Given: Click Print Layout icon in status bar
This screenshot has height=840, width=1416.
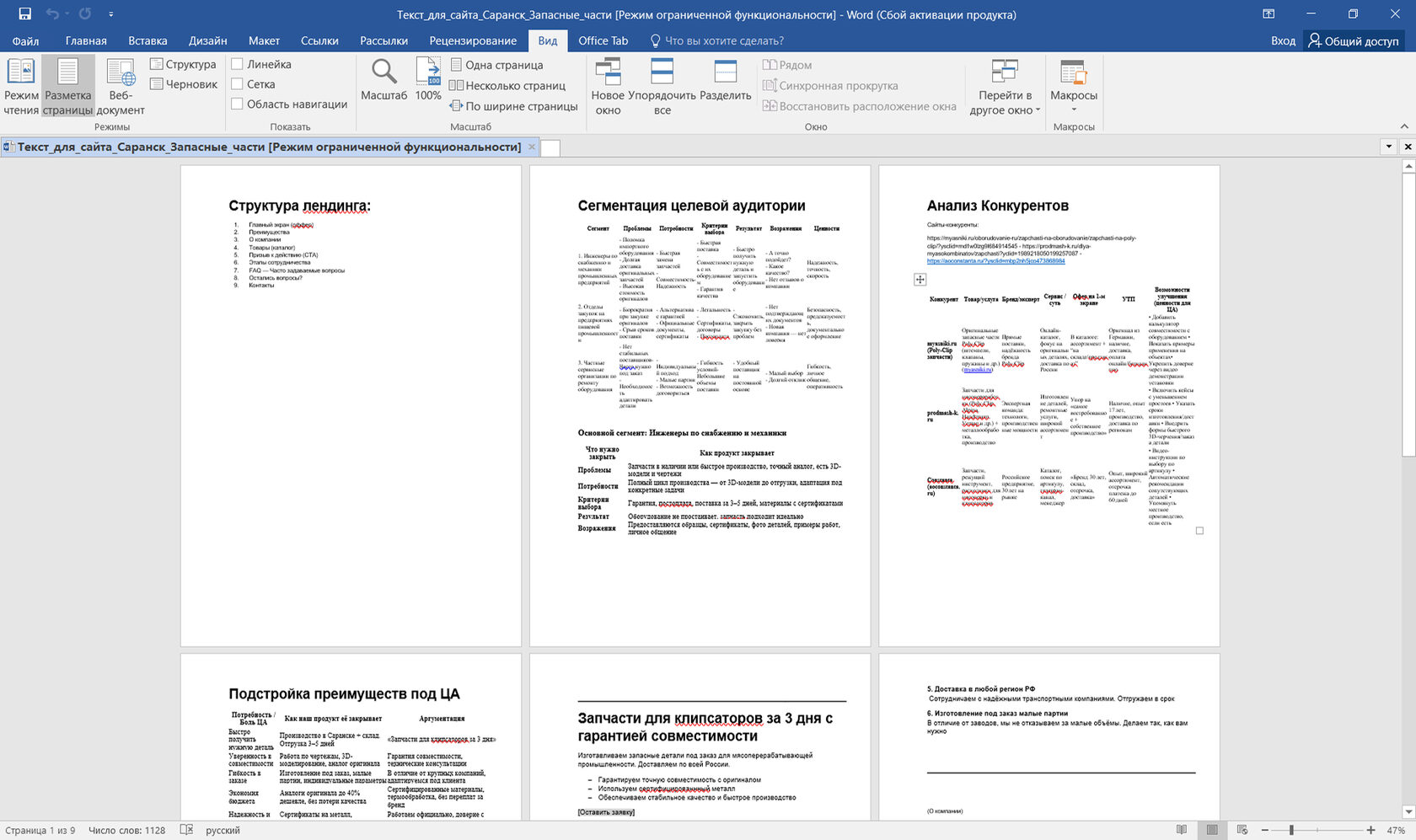Looking at the screenshot, I should coord(1212,830).
